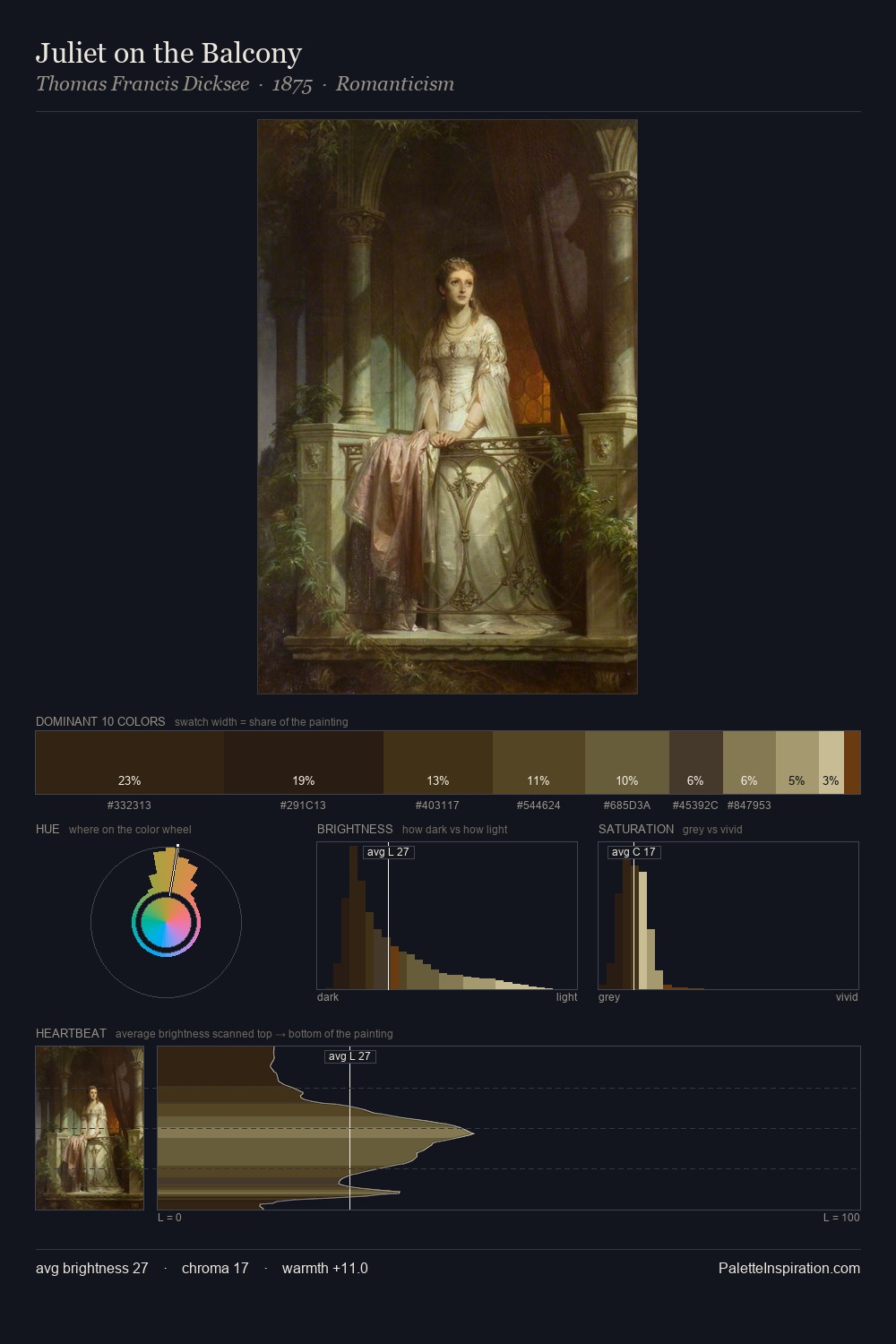Click 'grey vs vivid' caption
The image size is (896, 1344).
coord(712,830)
